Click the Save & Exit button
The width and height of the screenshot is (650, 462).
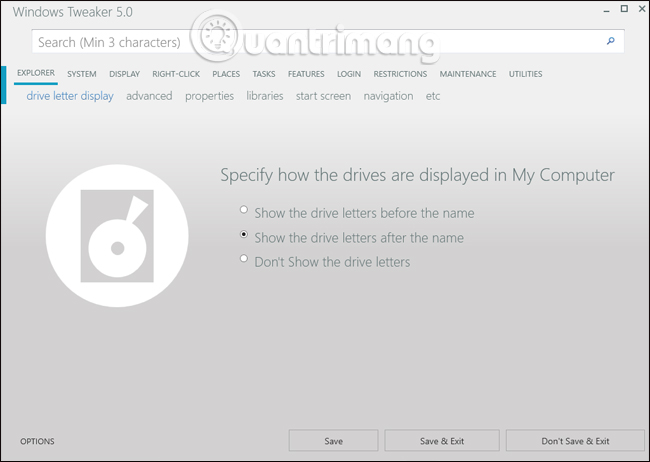click(x=442, y=440)
